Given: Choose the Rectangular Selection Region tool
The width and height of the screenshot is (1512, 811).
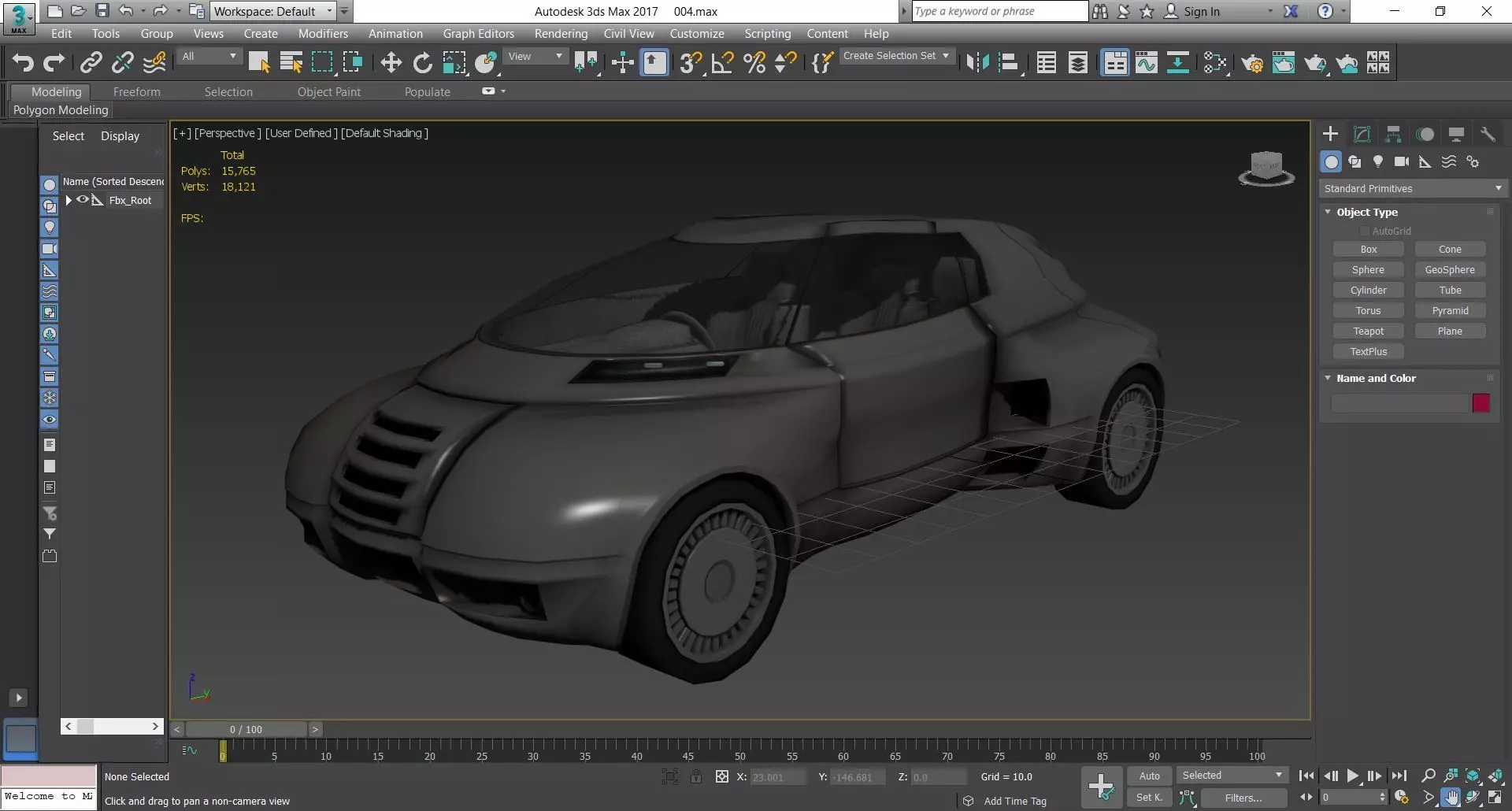Looking at the screenshot, I should tap(322, 63).
